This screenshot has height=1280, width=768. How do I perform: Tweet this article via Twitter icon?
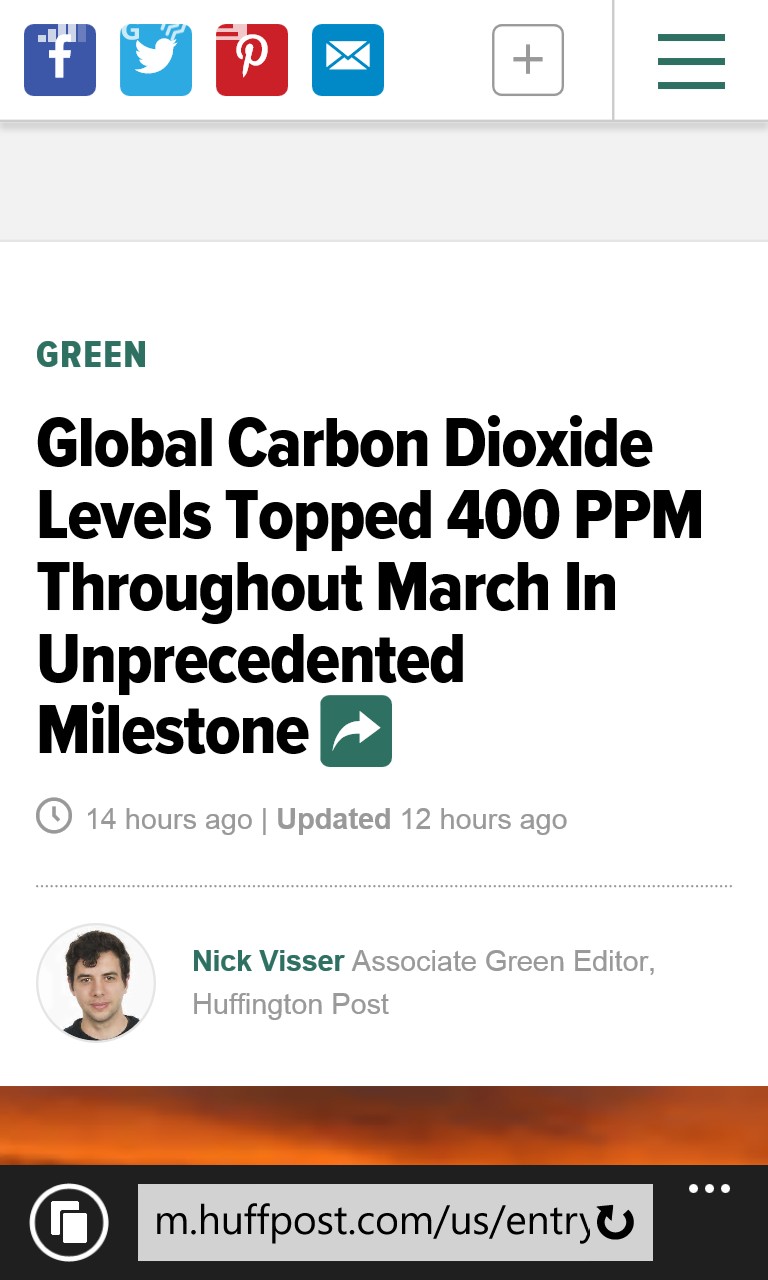156,60
